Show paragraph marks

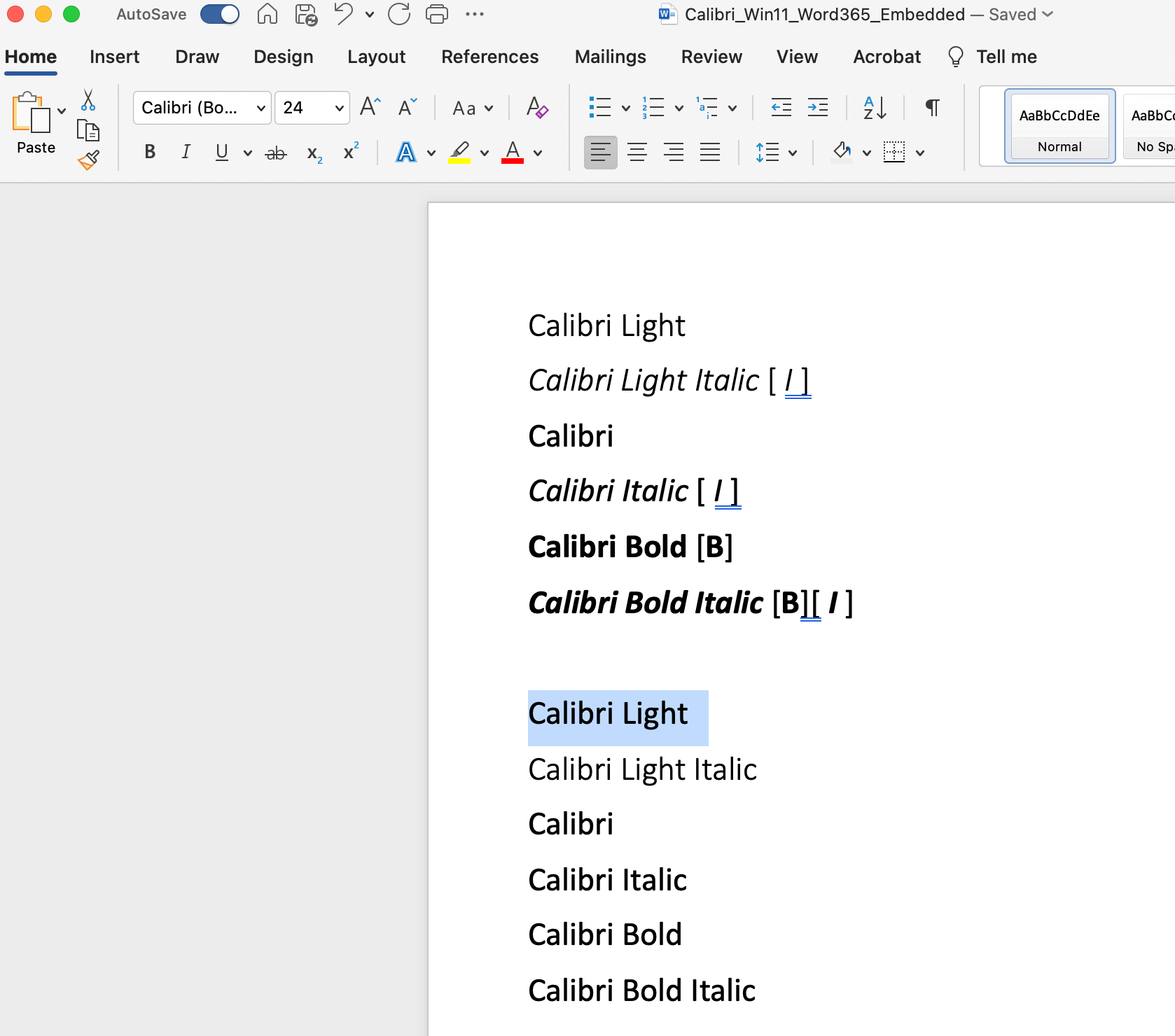[932, 108]
